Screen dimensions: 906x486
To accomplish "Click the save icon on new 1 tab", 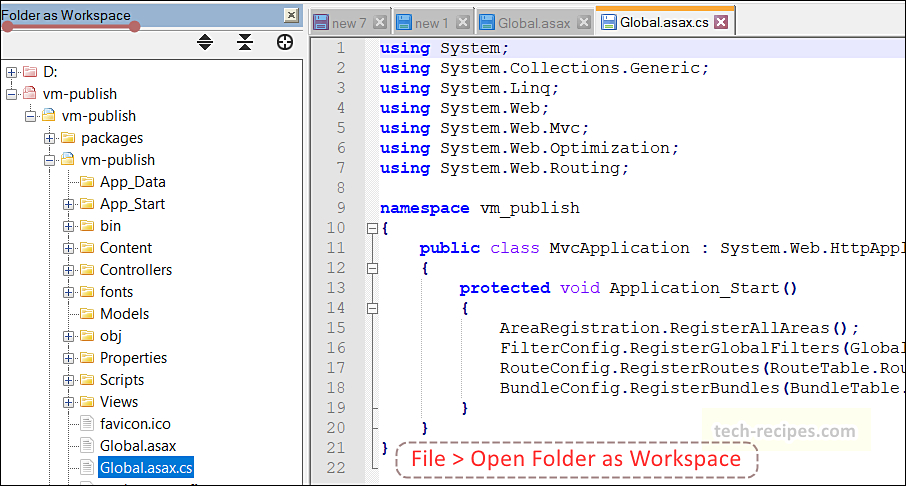I will (x=404, y=23).
